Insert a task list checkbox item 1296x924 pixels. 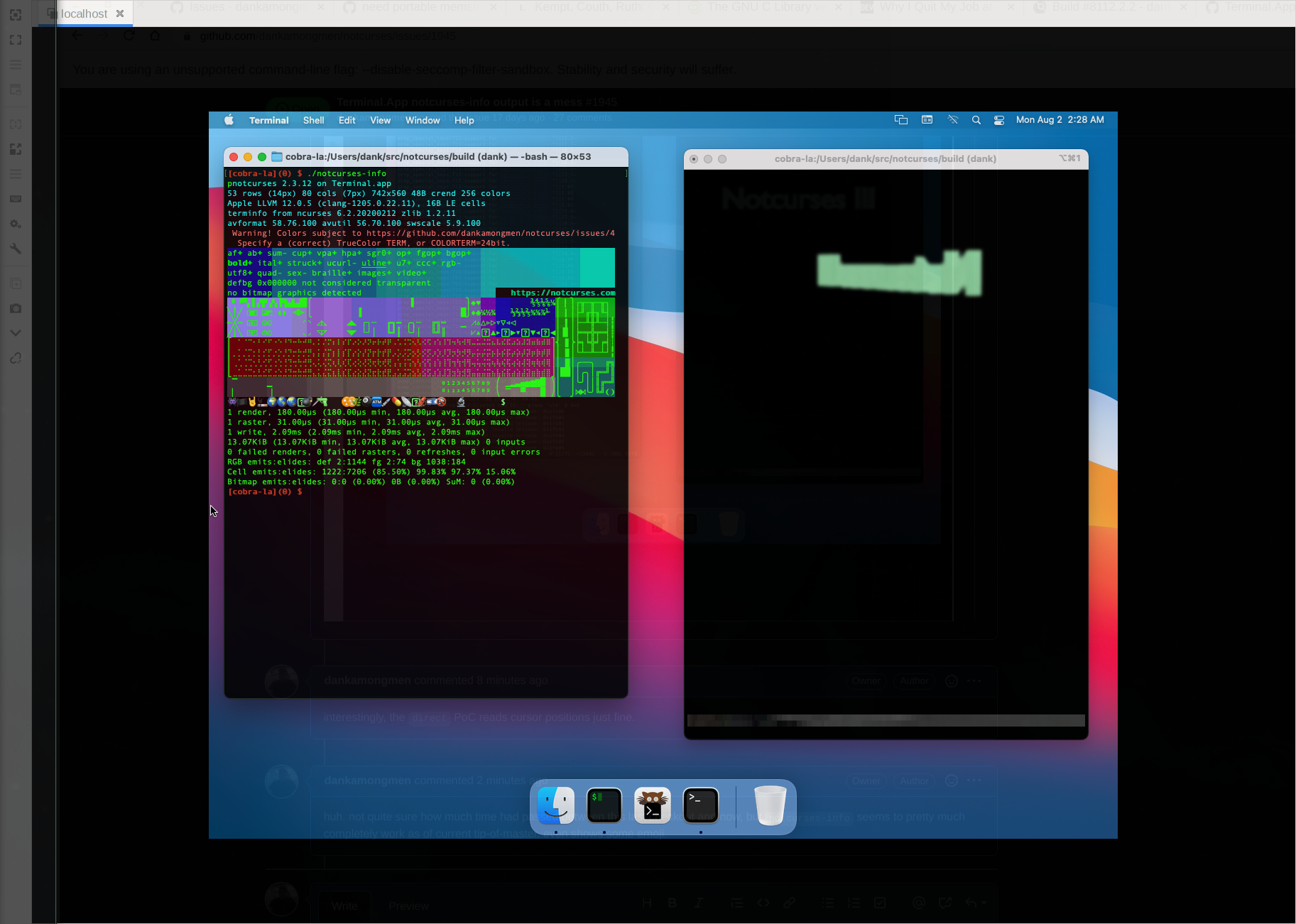[x=880, y=903]
